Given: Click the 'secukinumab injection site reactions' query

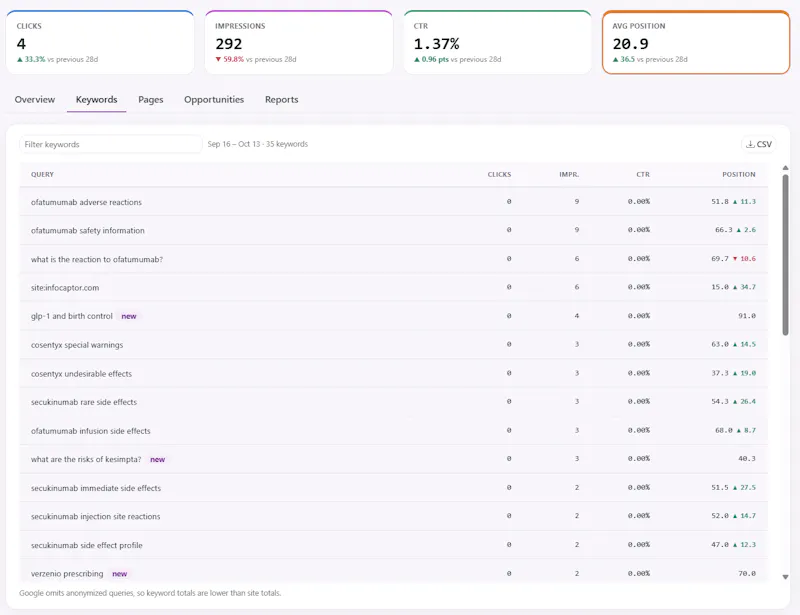Looking at the screenshot, I should pos(95,516).
